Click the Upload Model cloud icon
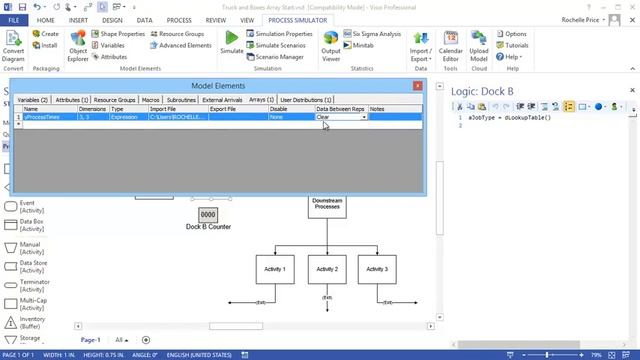The image size is (640, 360). [479, 46]
